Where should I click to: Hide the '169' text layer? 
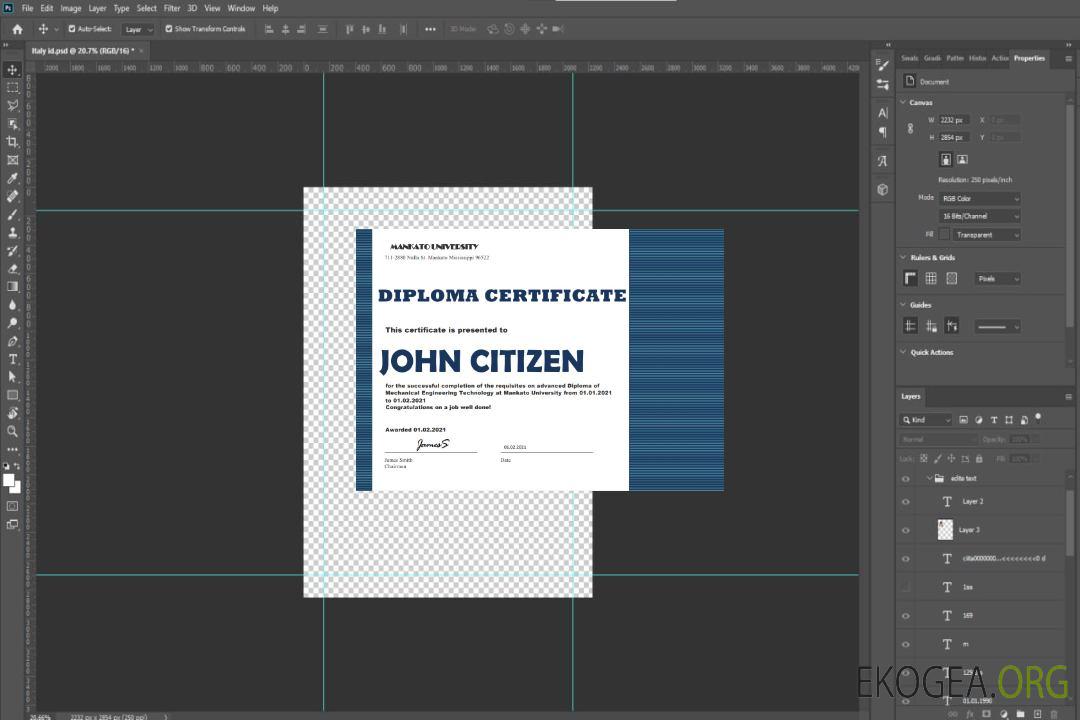coord(906,617)
